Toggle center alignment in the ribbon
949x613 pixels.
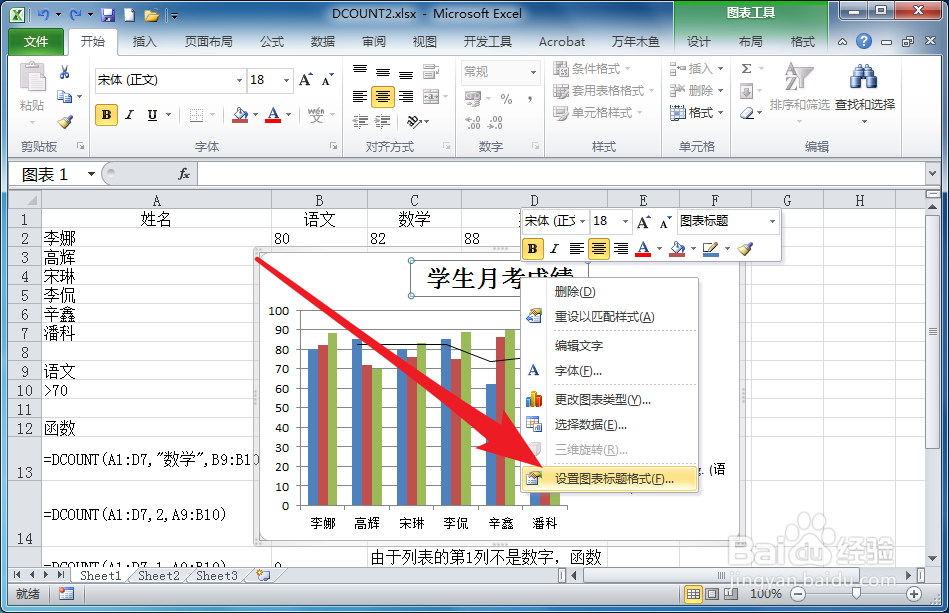[x=383, y=97]
